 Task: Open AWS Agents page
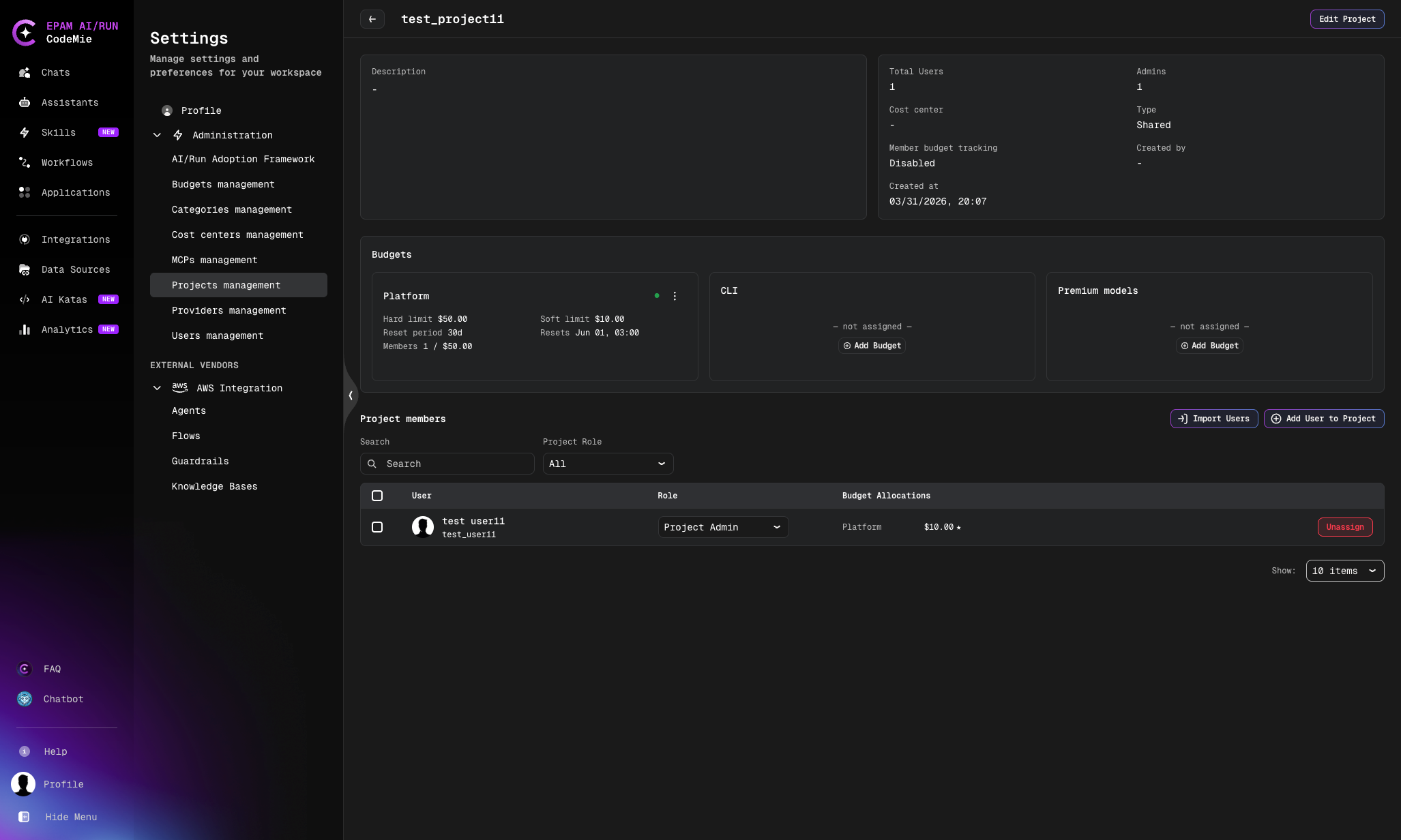point(189,410)
